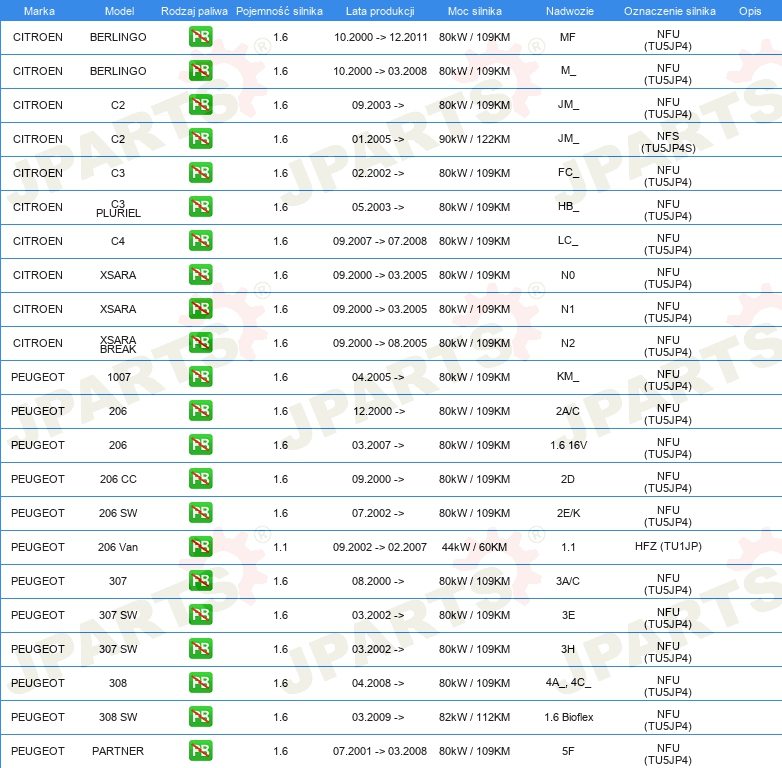Click the model name XSARA BREAK
782x768 pixels.
coord(118,345)
